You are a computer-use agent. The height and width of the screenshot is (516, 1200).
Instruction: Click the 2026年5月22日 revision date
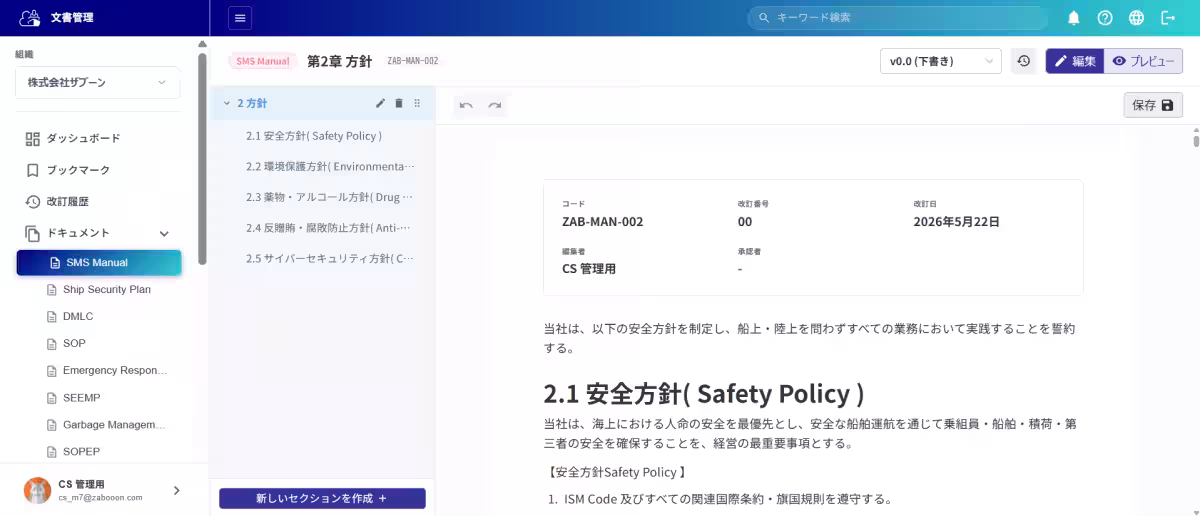(956, 222)
